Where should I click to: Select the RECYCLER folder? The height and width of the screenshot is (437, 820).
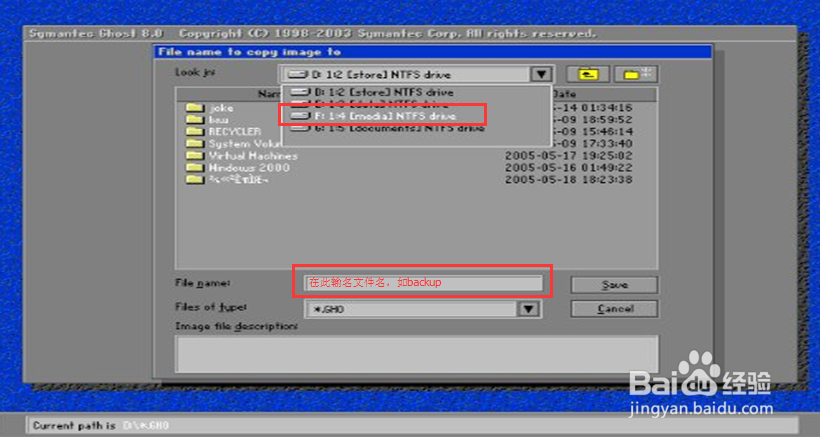(223, 132)
